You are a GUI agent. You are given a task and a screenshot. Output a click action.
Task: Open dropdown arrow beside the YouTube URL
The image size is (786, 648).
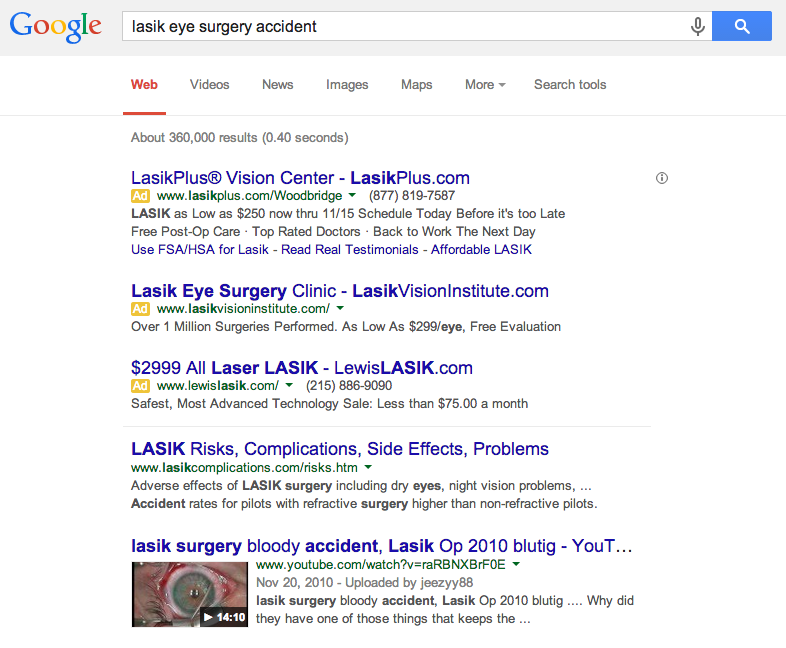pyautogui.click(x=516, y=564)
